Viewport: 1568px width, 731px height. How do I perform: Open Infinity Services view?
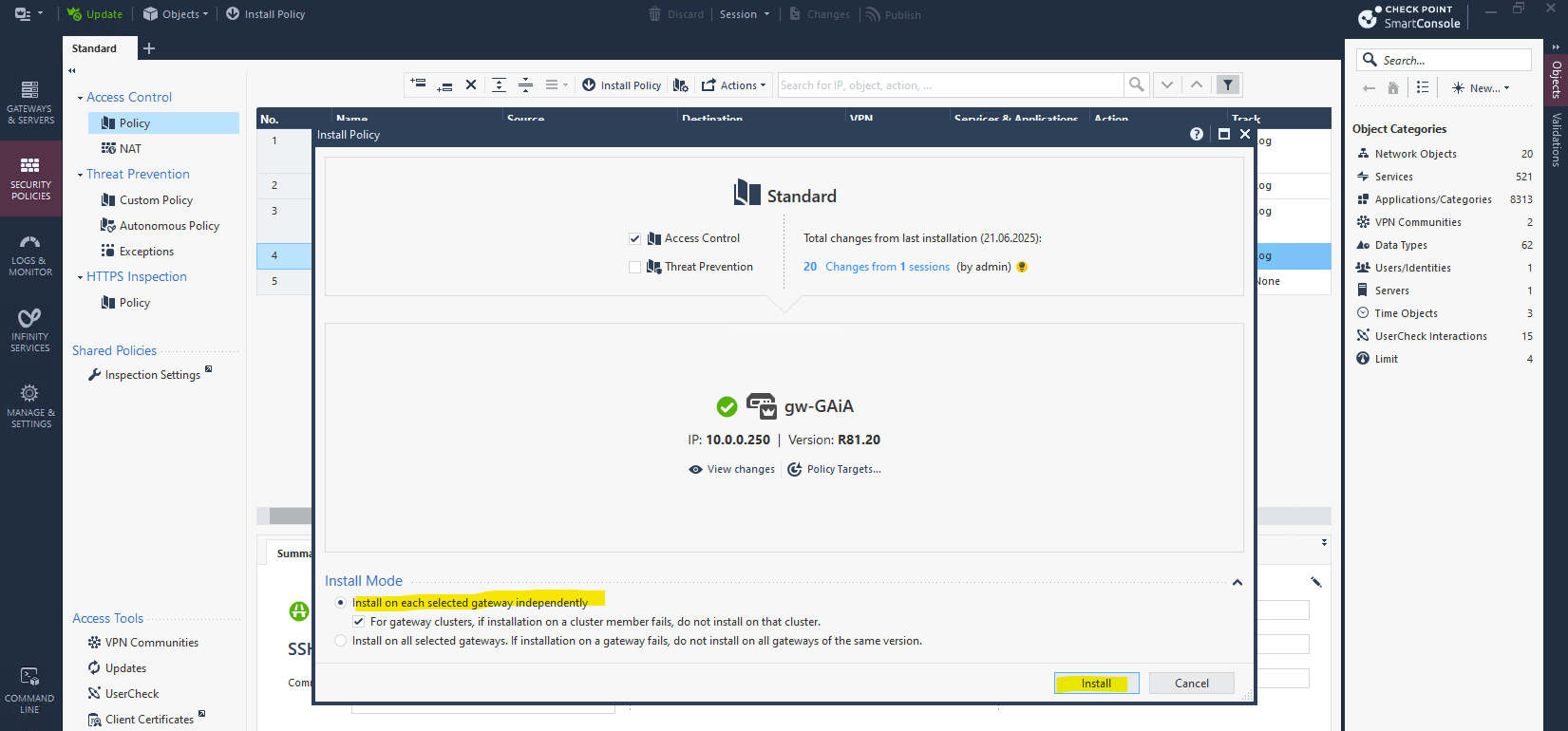[x=30, y=330]
